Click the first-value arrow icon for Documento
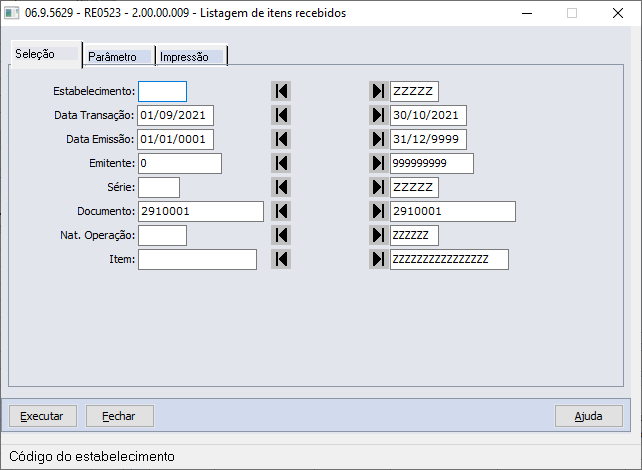This screenshot has height=470, width=642. point(281,211)
